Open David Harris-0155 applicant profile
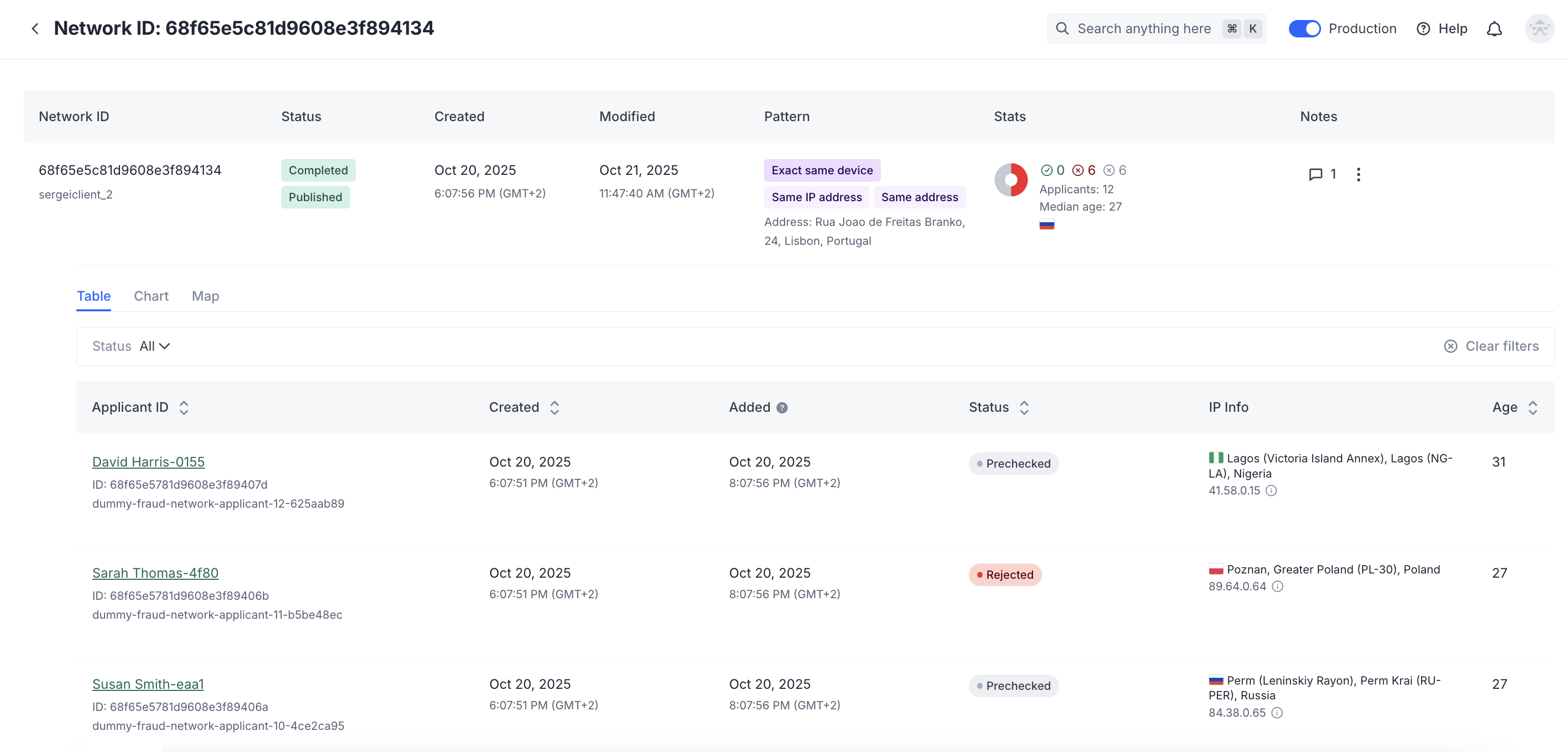The width and height of the screenshot is (1568, 752). tap(148, 461)
